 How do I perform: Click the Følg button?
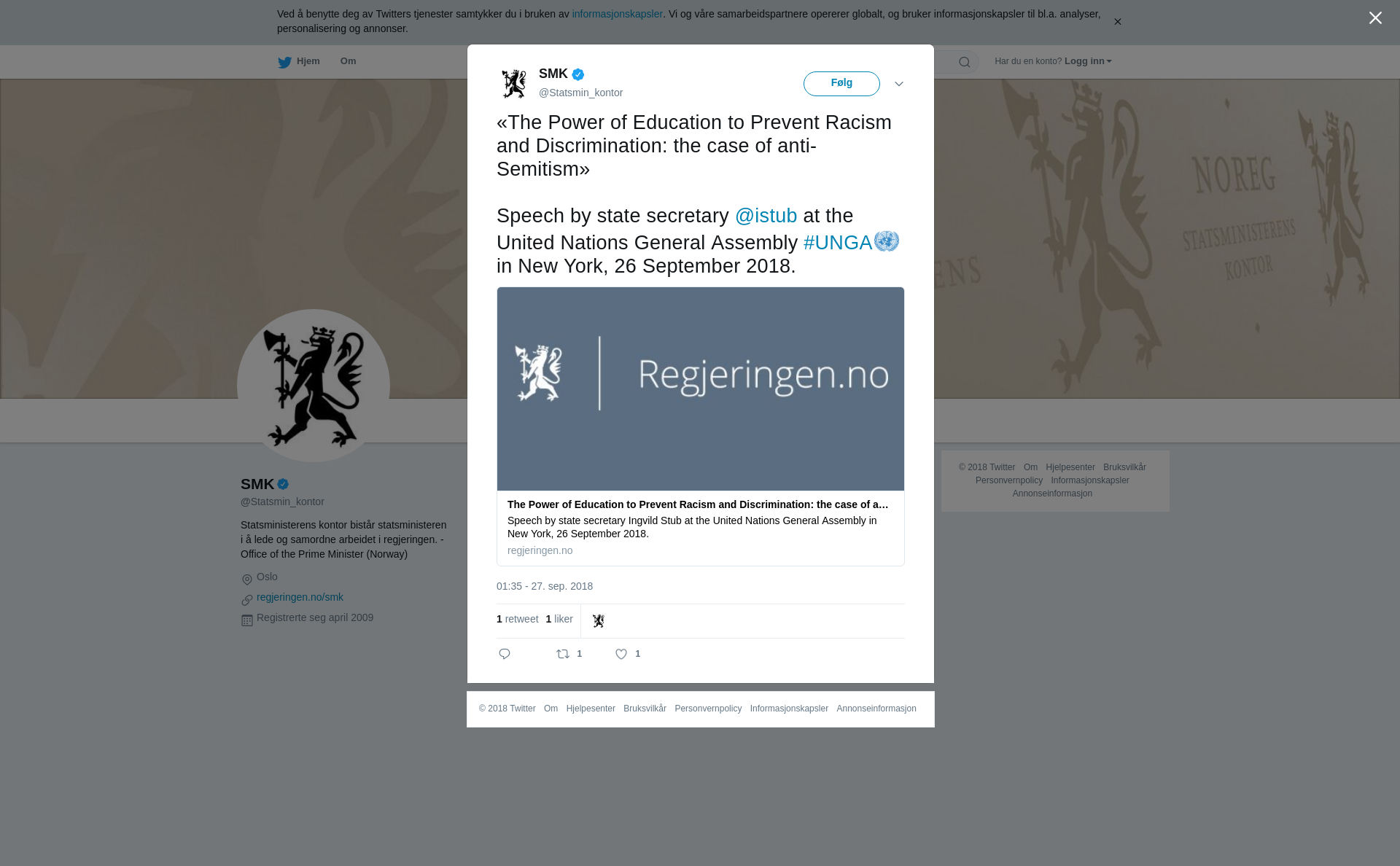[841, 83]
